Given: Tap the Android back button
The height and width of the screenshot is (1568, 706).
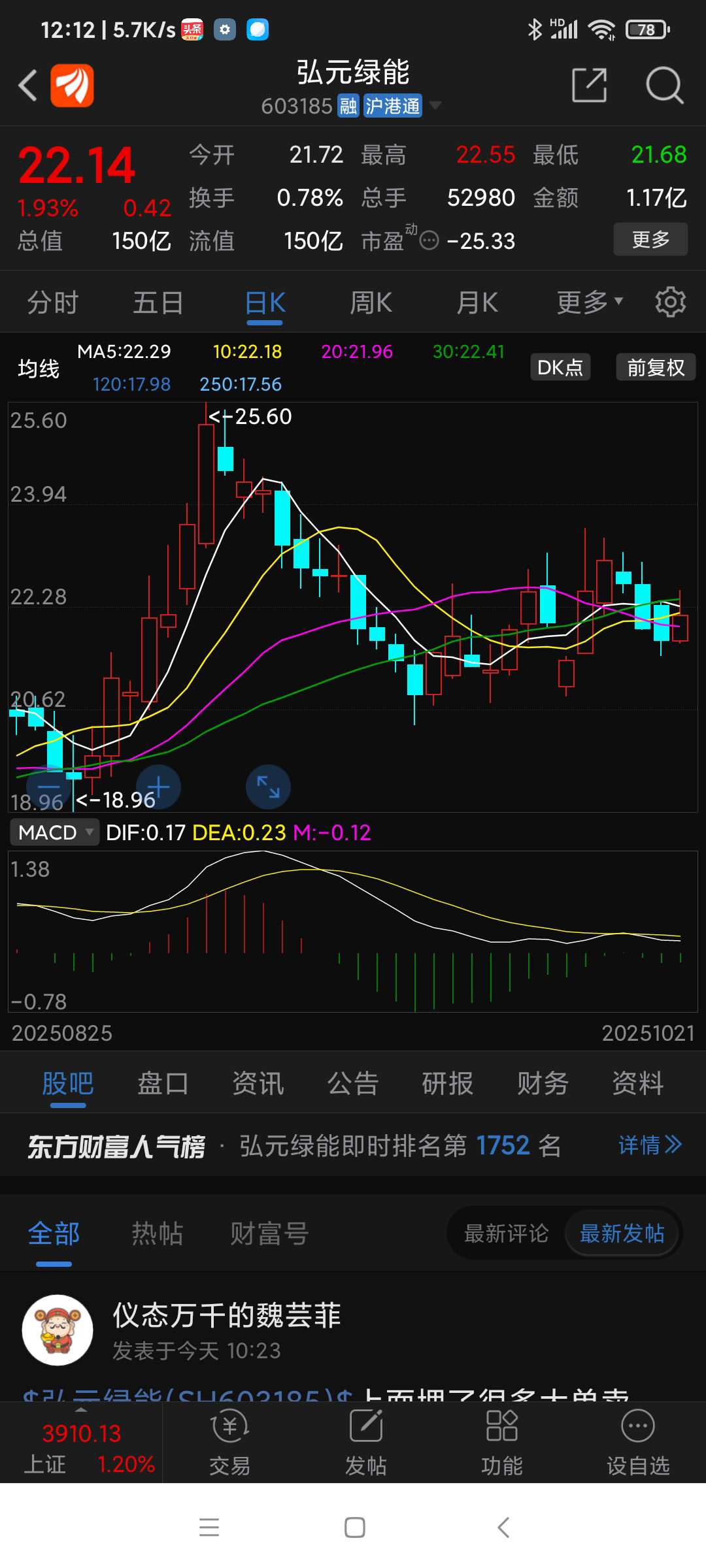Looking at the screenshot, I should point(503,1527).
